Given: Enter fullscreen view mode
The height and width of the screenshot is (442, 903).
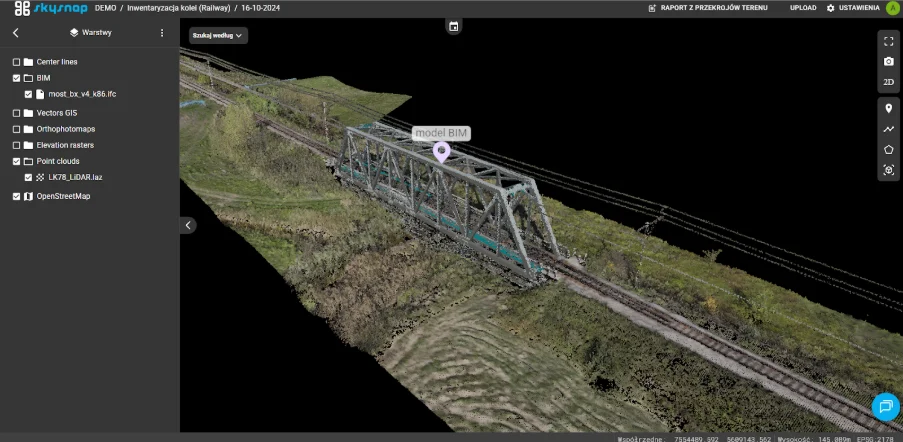Looking at the screenshot, I should 888,41.
